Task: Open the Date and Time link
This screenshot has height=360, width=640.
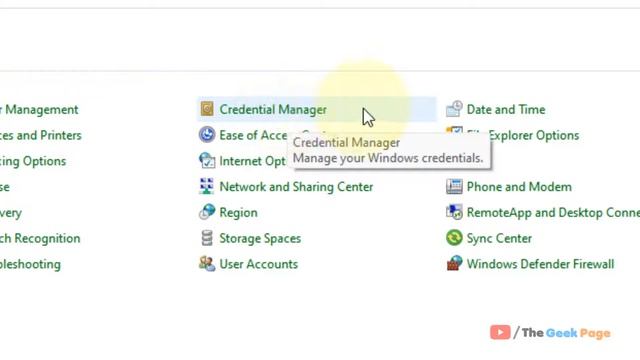Action: pyautogui.click(x=506, y=109)
